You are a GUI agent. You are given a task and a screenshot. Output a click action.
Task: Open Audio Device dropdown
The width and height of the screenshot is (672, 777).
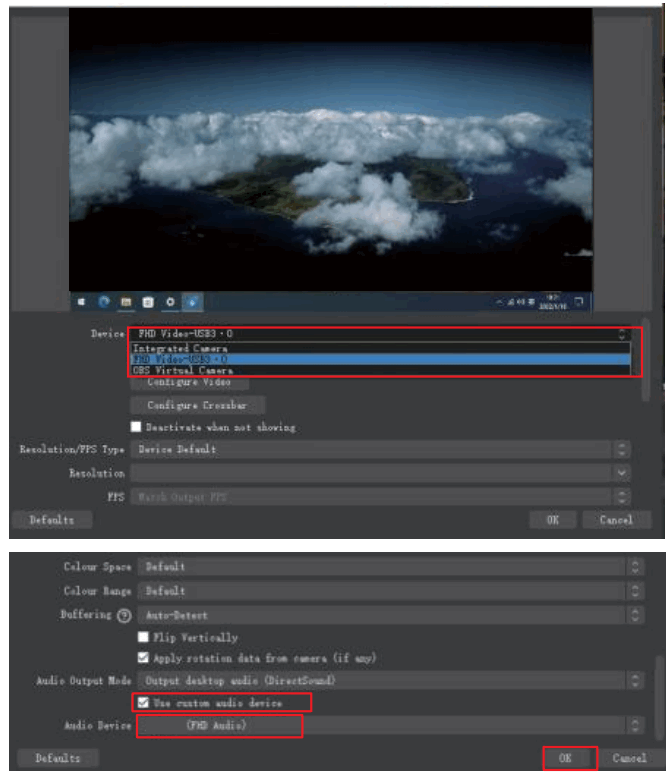pos(391,725)
